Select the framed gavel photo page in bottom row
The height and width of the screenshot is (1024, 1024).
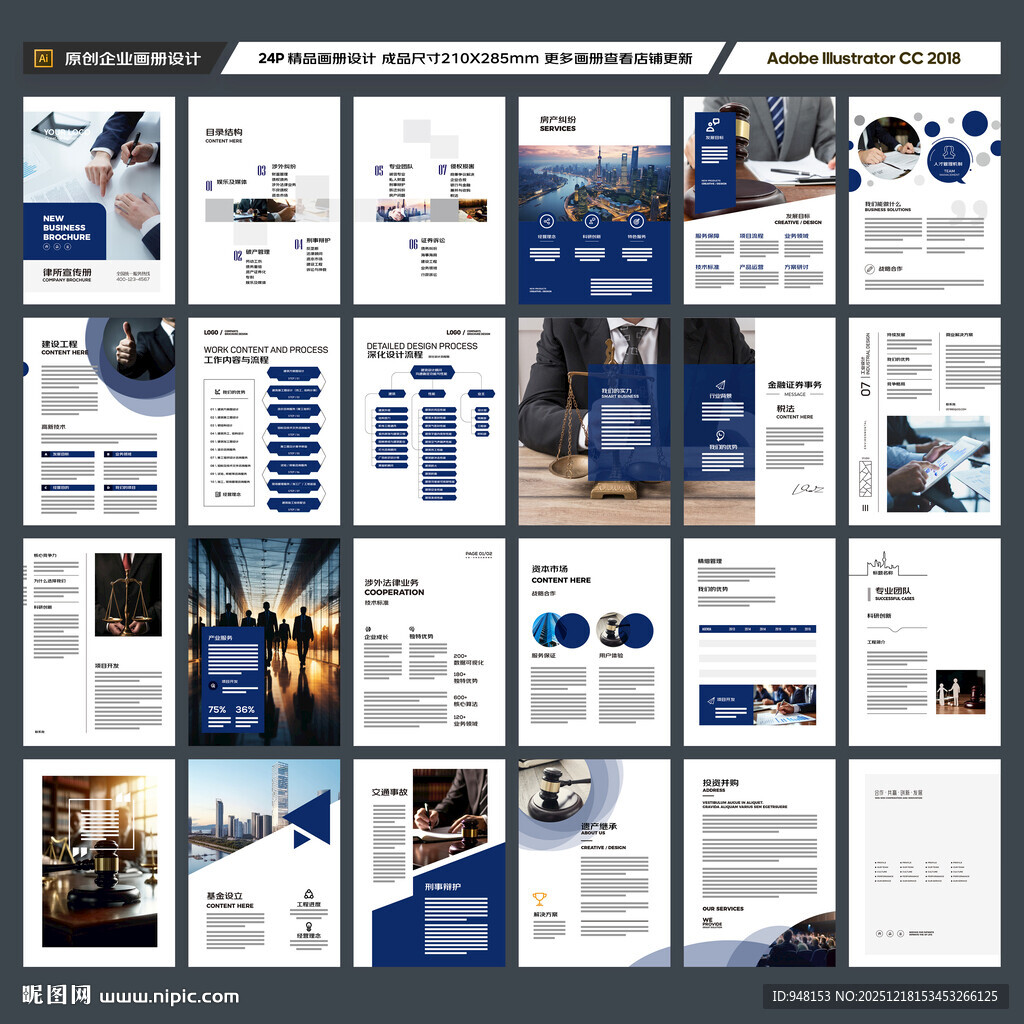pos(99,863)
